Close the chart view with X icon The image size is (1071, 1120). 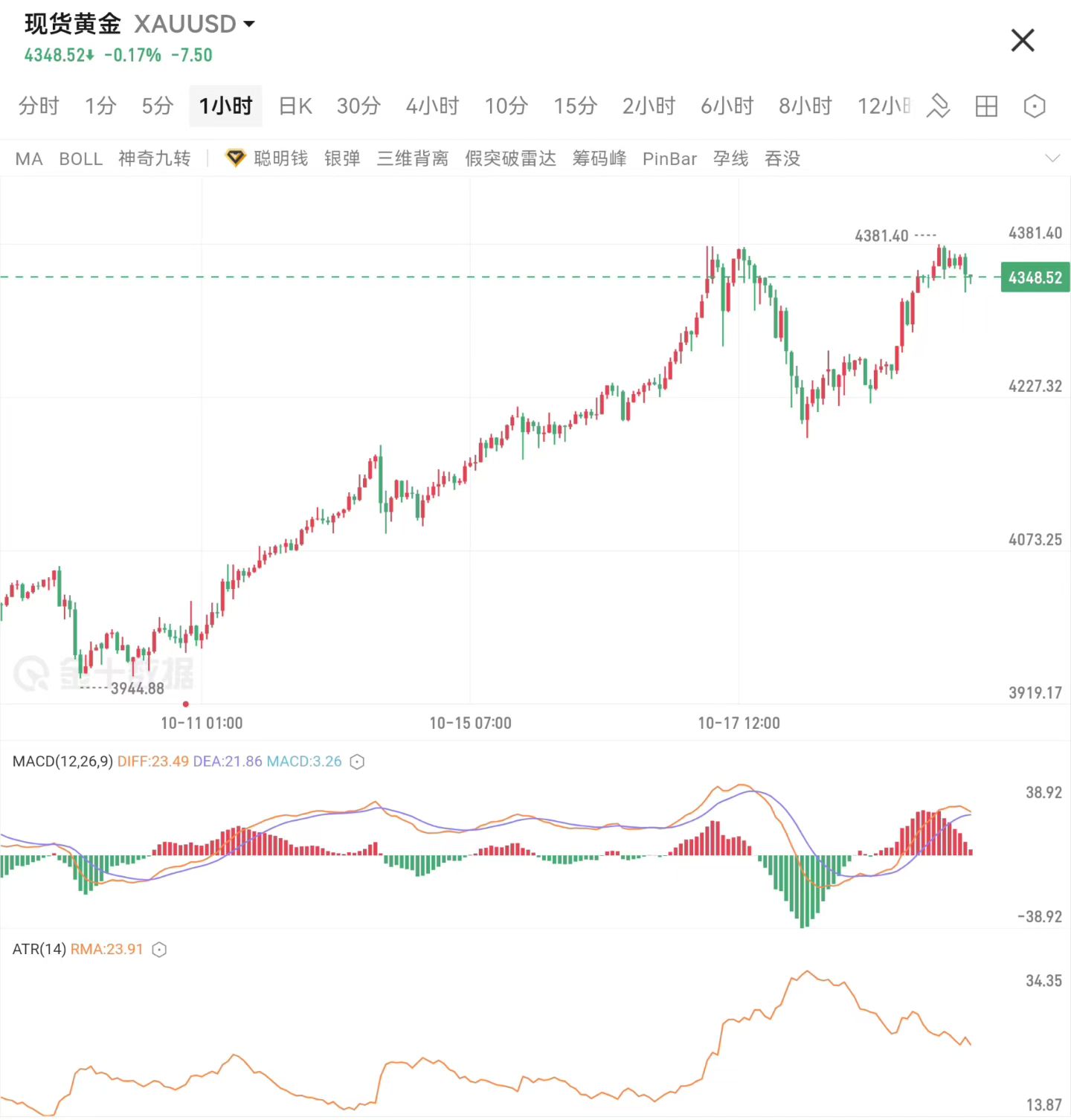pos(1022,41)
